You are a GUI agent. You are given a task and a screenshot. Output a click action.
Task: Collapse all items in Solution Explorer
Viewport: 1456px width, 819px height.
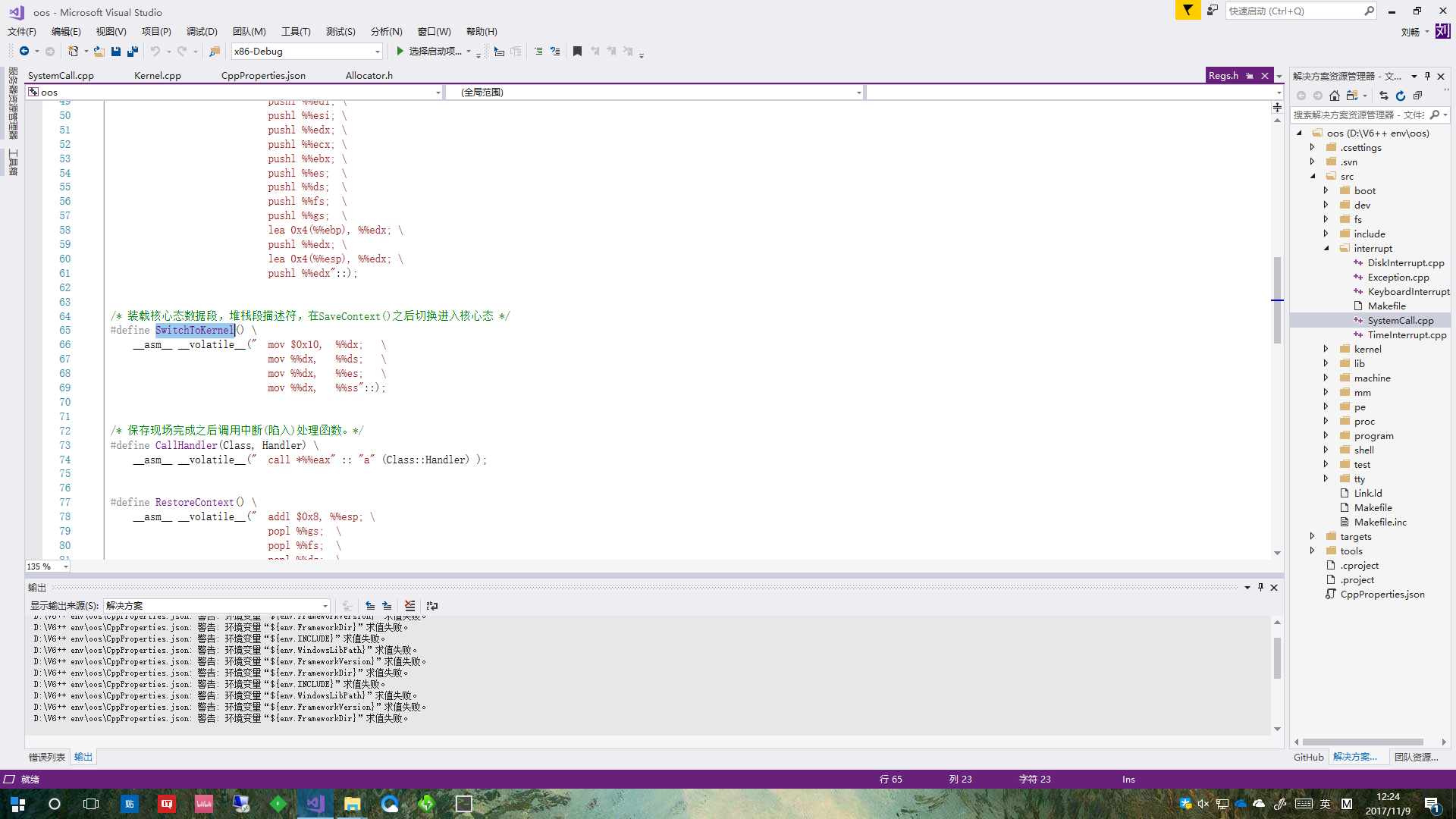1417,96
